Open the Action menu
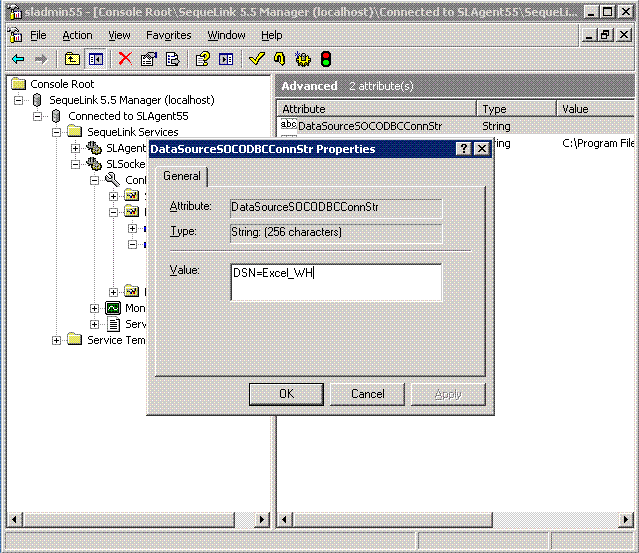639x553 pixels. 77,35
